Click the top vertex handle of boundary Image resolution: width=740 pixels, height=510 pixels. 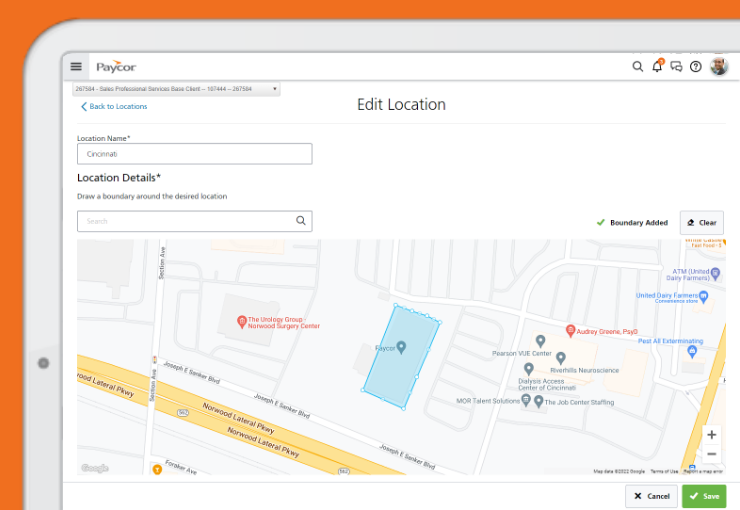click(395, 305)
